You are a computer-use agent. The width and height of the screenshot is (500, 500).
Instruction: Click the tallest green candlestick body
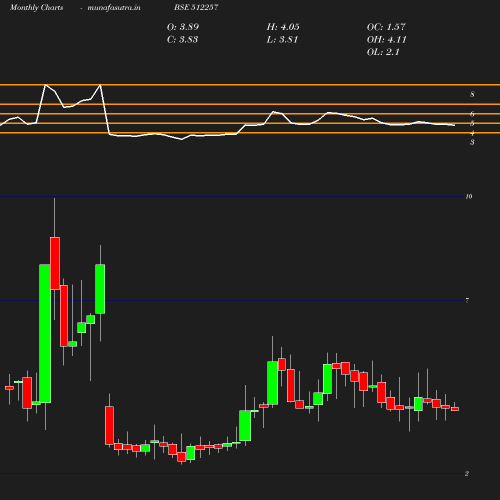coord(45,334)
